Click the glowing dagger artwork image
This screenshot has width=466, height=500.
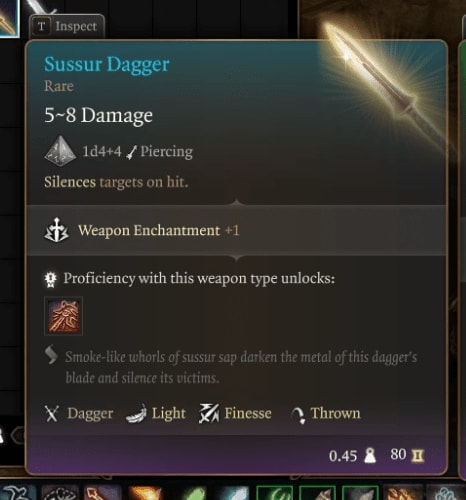(383, 83)
